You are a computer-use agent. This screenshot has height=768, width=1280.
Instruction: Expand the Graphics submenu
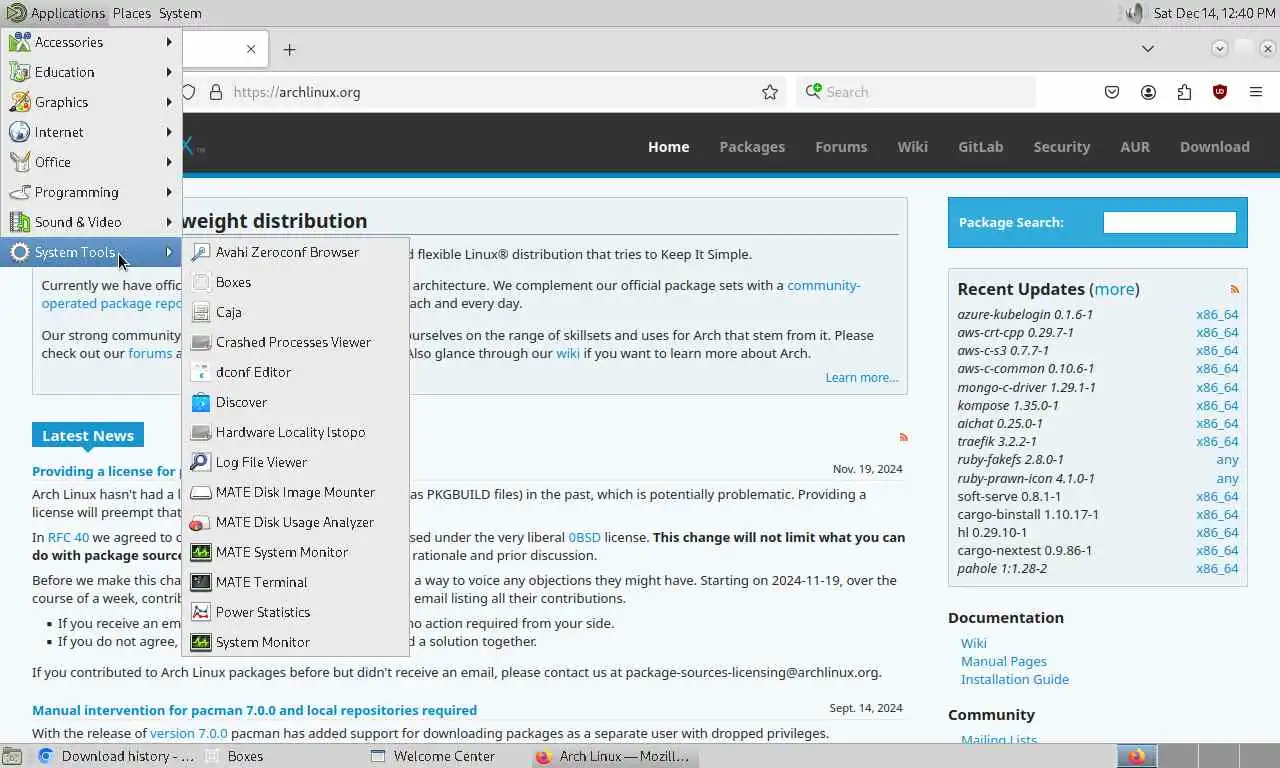point(91,102)
